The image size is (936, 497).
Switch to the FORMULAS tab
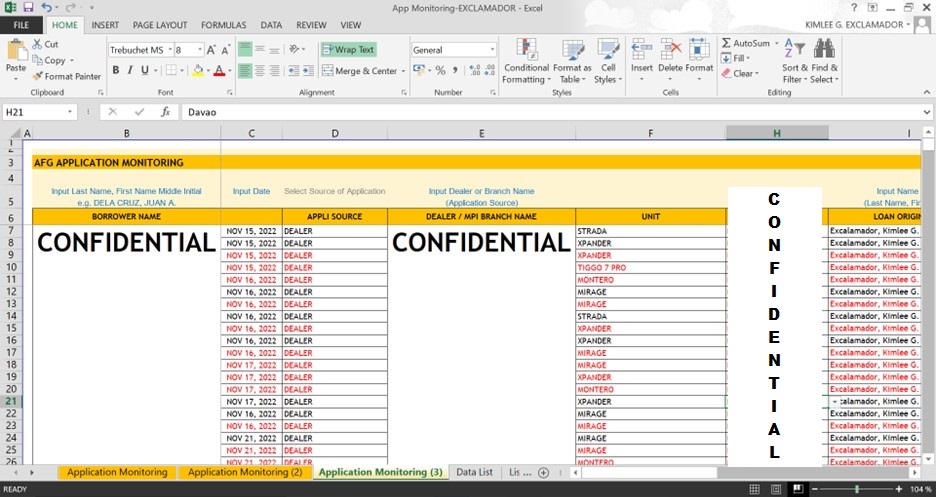(x=223, y=25)
